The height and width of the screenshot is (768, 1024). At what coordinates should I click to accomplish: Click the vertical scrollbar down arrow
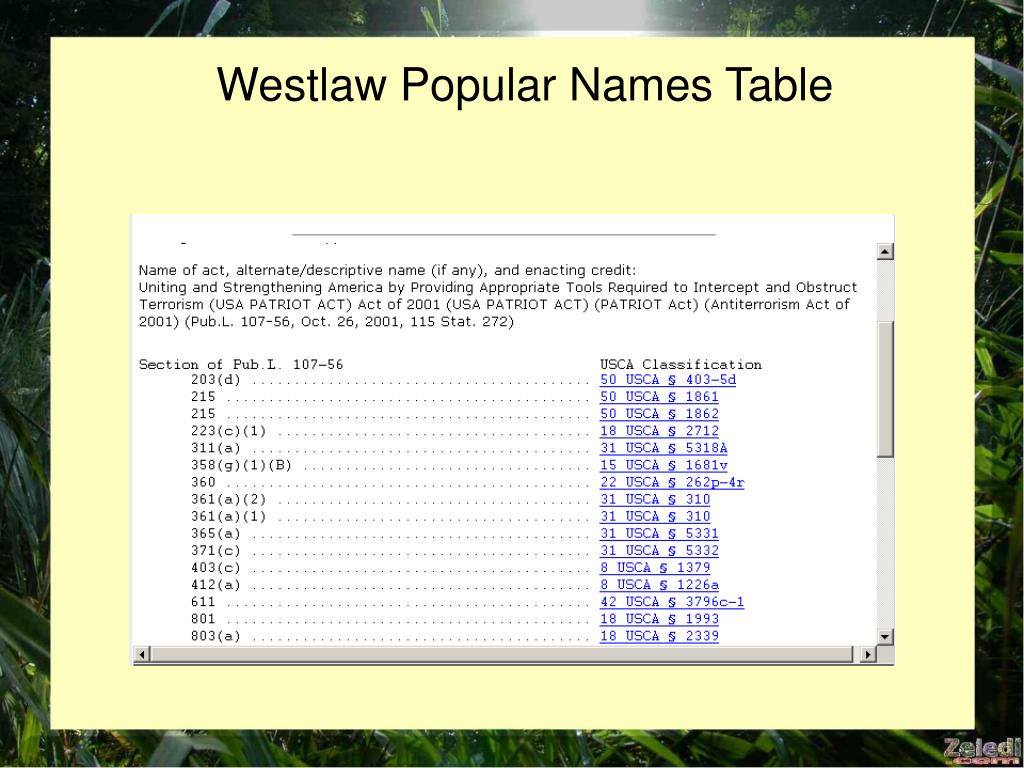click(x=885, y=637)
